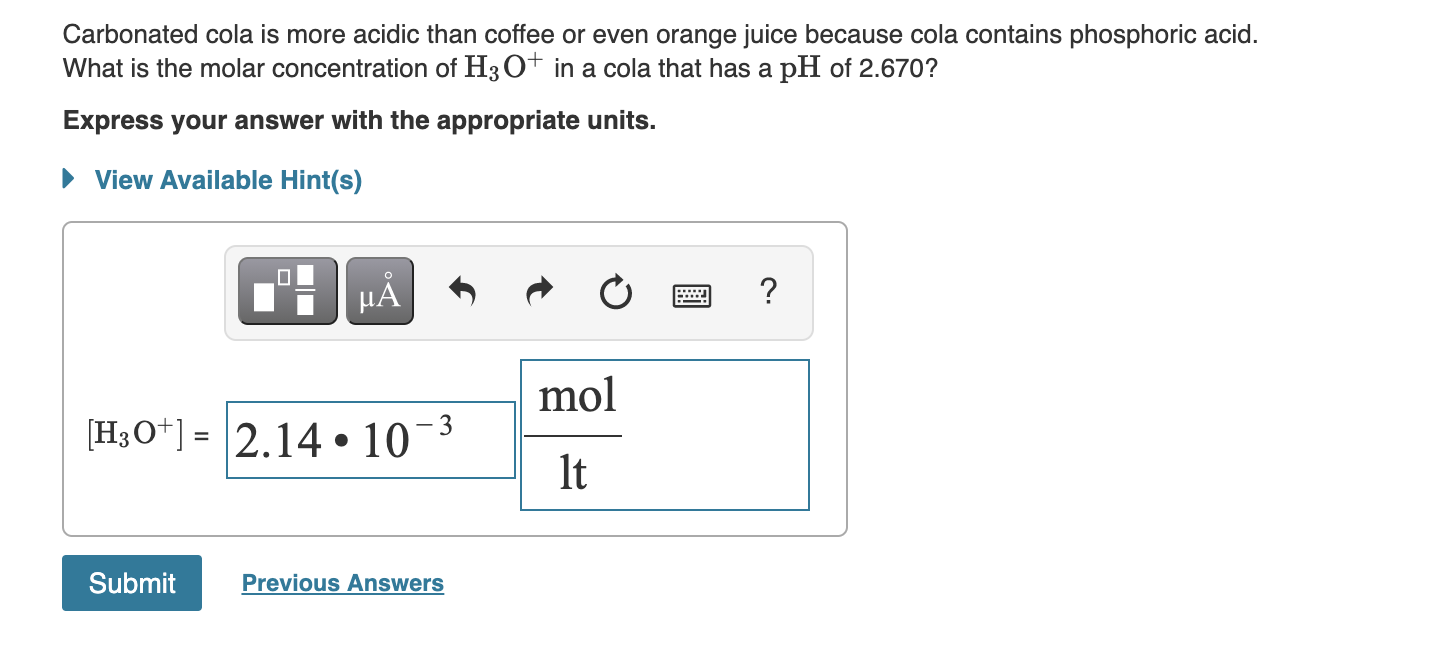Viewport: 1449px width, 655px height.
Task: Open the keyboard shortcuts icon
Action: click(x=693, y=294)
